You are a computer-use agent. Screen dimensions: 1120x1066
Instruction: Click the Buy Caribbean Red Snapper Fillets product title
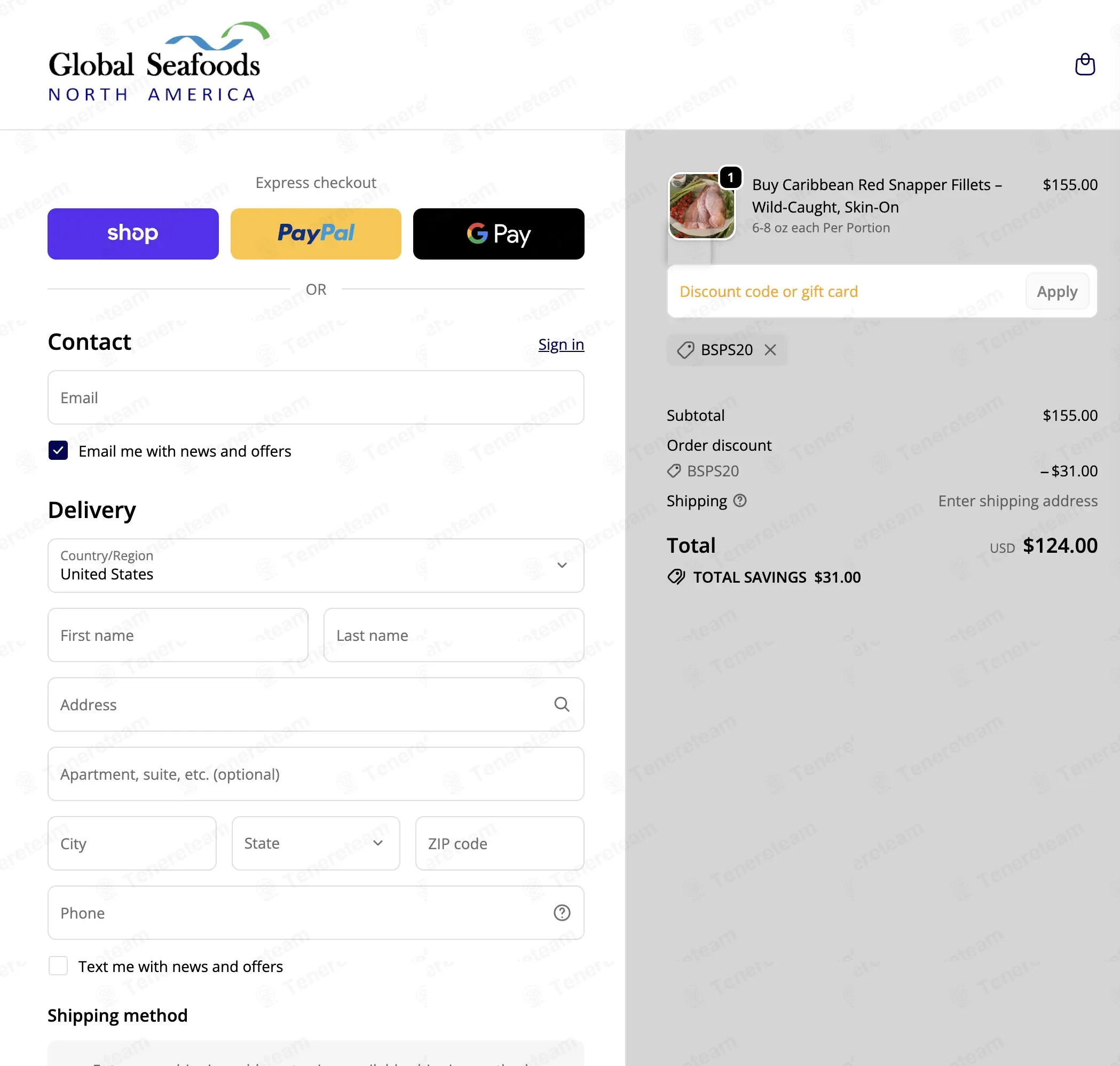[877, 195]
